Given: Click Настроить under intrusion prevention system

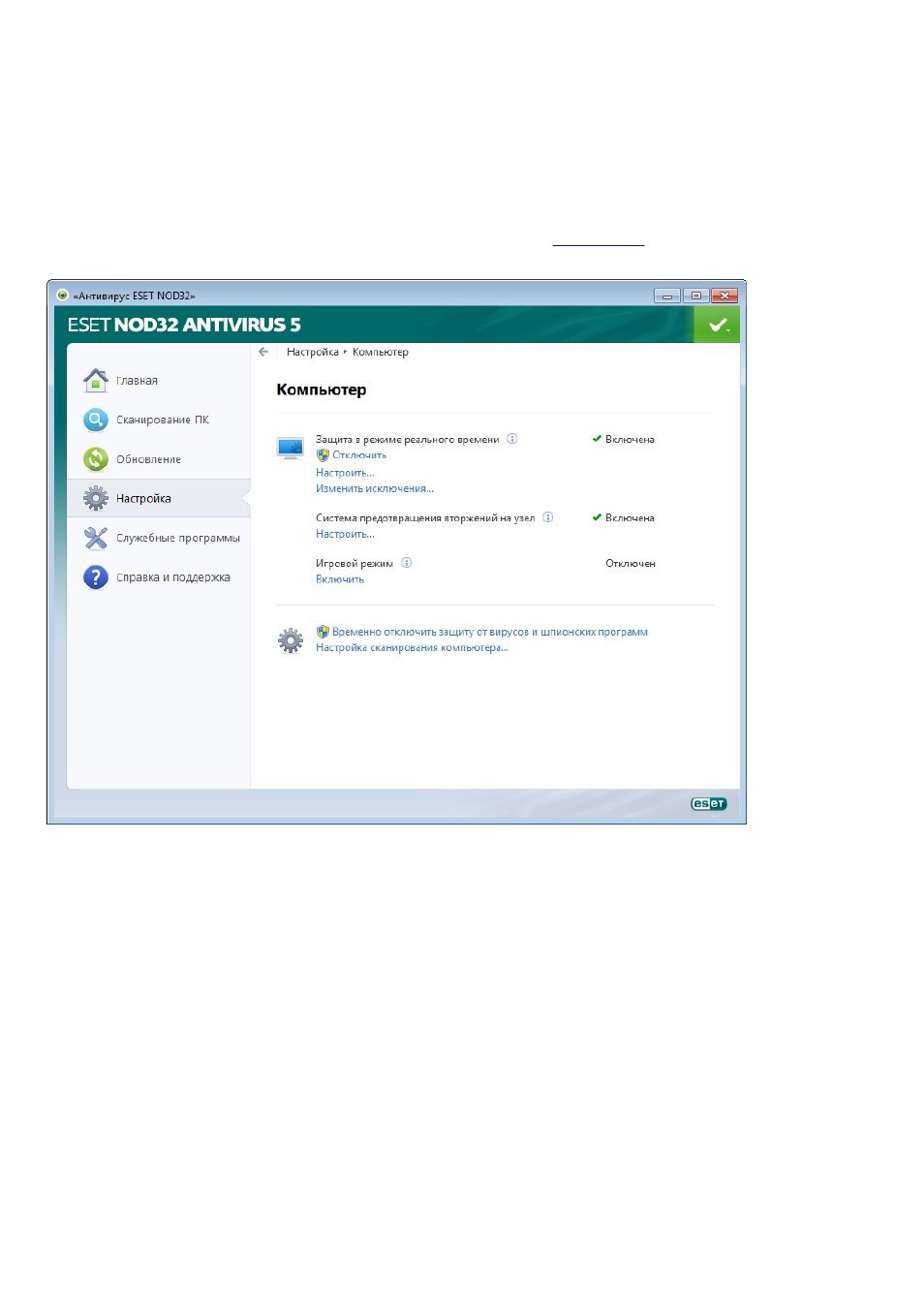Looking at the screenshot, I should (x=345, y=534).
